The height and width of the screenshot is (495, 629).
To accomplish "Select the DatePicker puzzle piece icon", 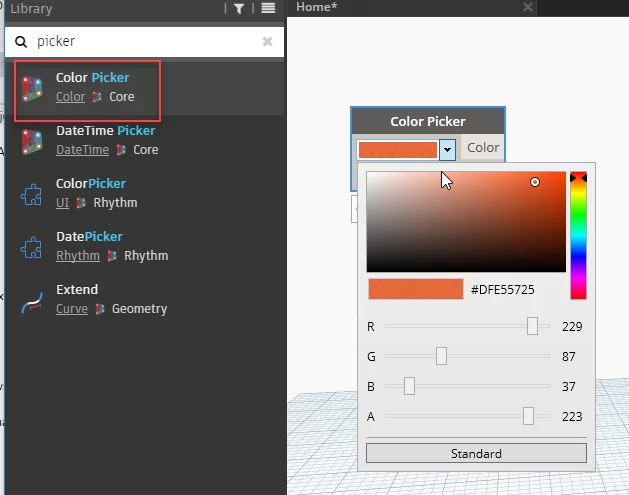I will (32, 247).
